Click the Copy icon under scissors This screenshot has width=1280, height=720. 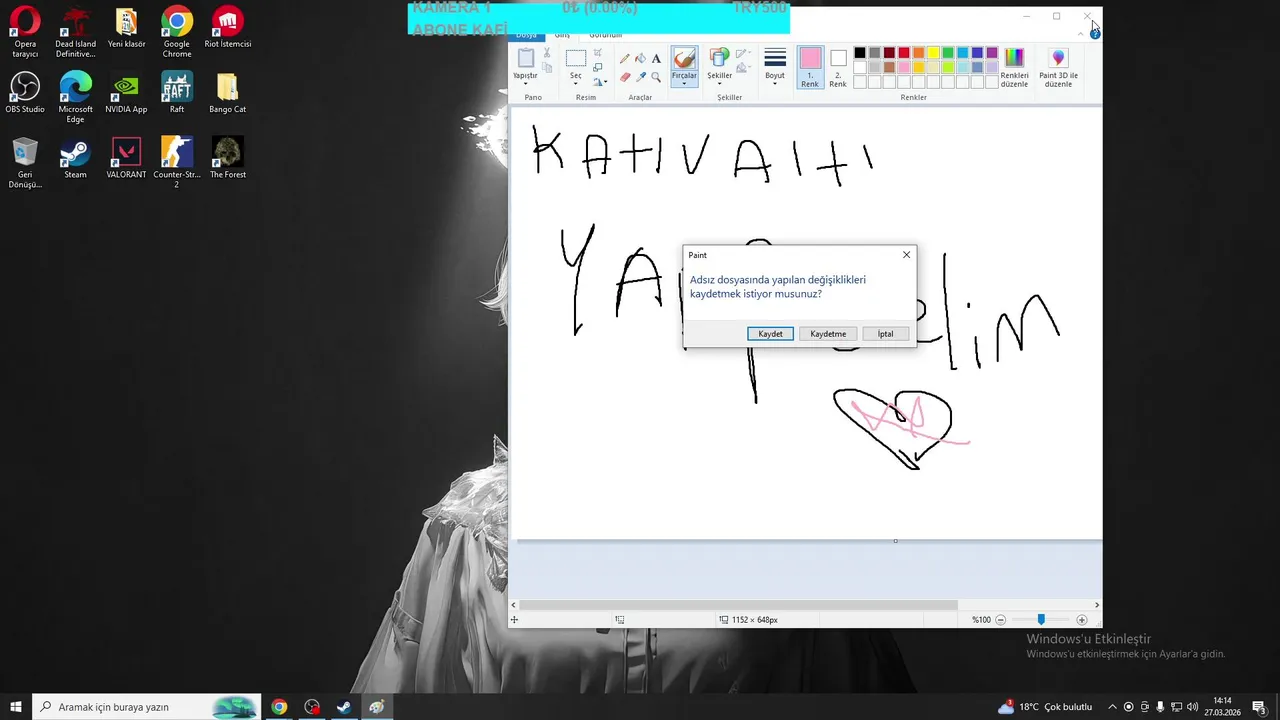547,68
